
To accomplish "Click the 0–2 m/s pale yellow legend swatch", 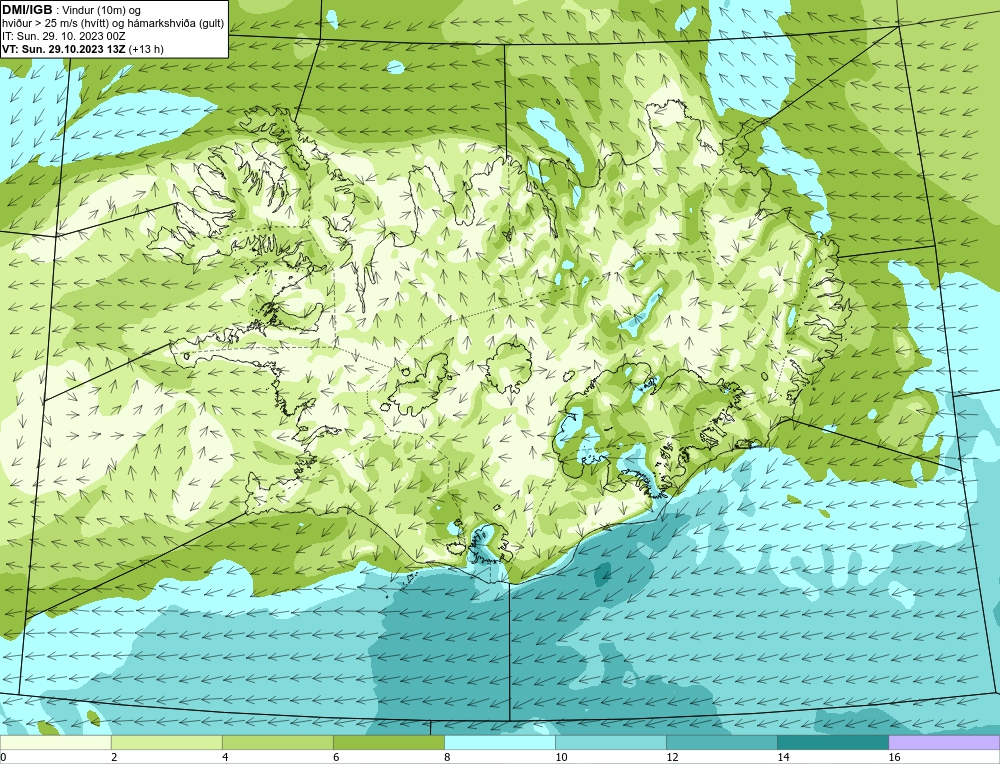I will pyautogui.click(x=55, y=743).
